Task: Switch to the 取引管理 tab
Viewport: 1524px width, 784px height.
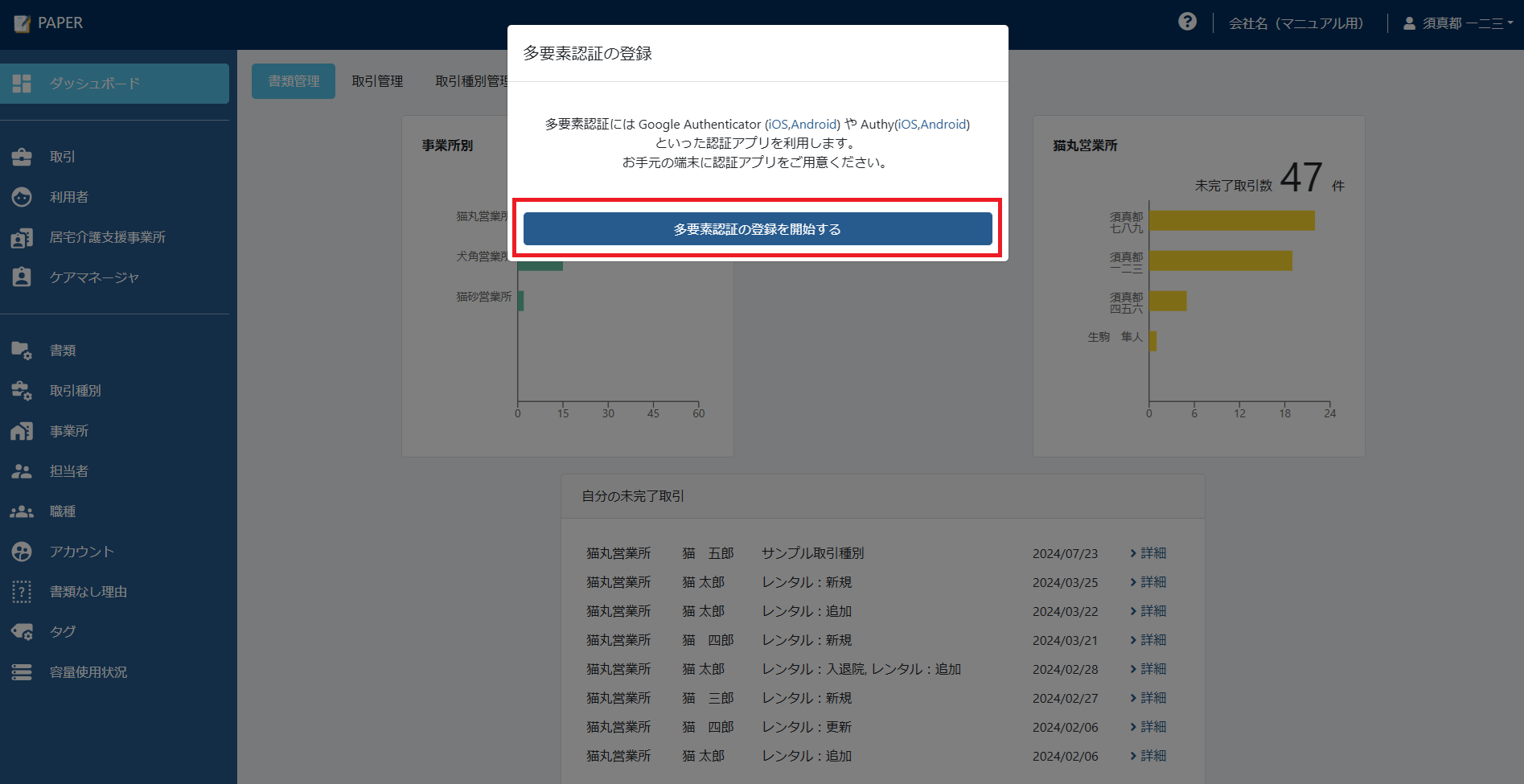Action: click(377, 80)
